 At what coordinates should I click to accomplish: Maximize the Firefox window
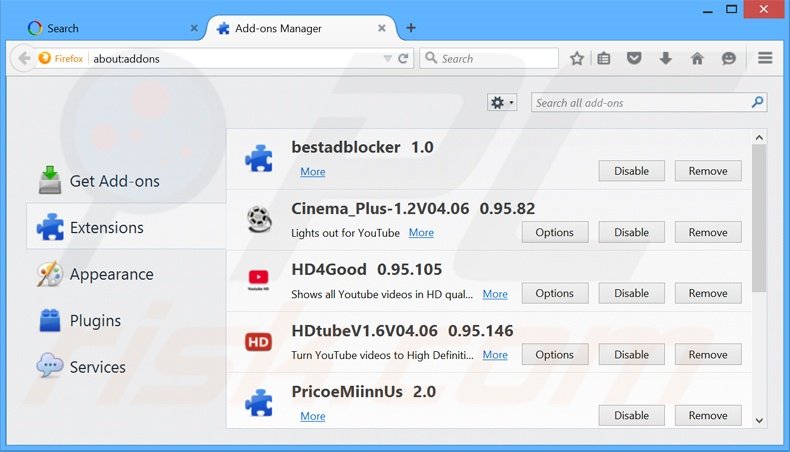pos(732,9)
